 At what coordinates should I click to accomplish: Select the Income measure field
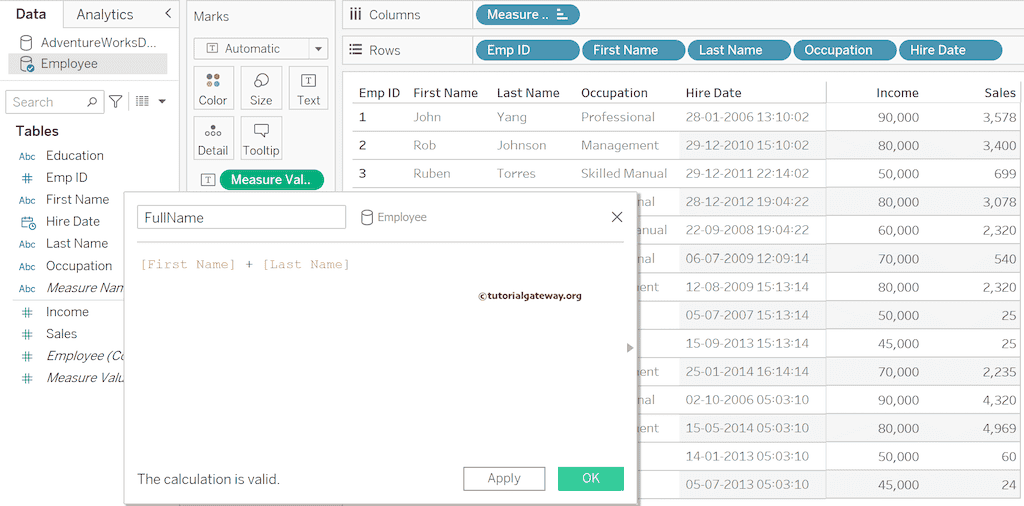(x=67, y=312)
